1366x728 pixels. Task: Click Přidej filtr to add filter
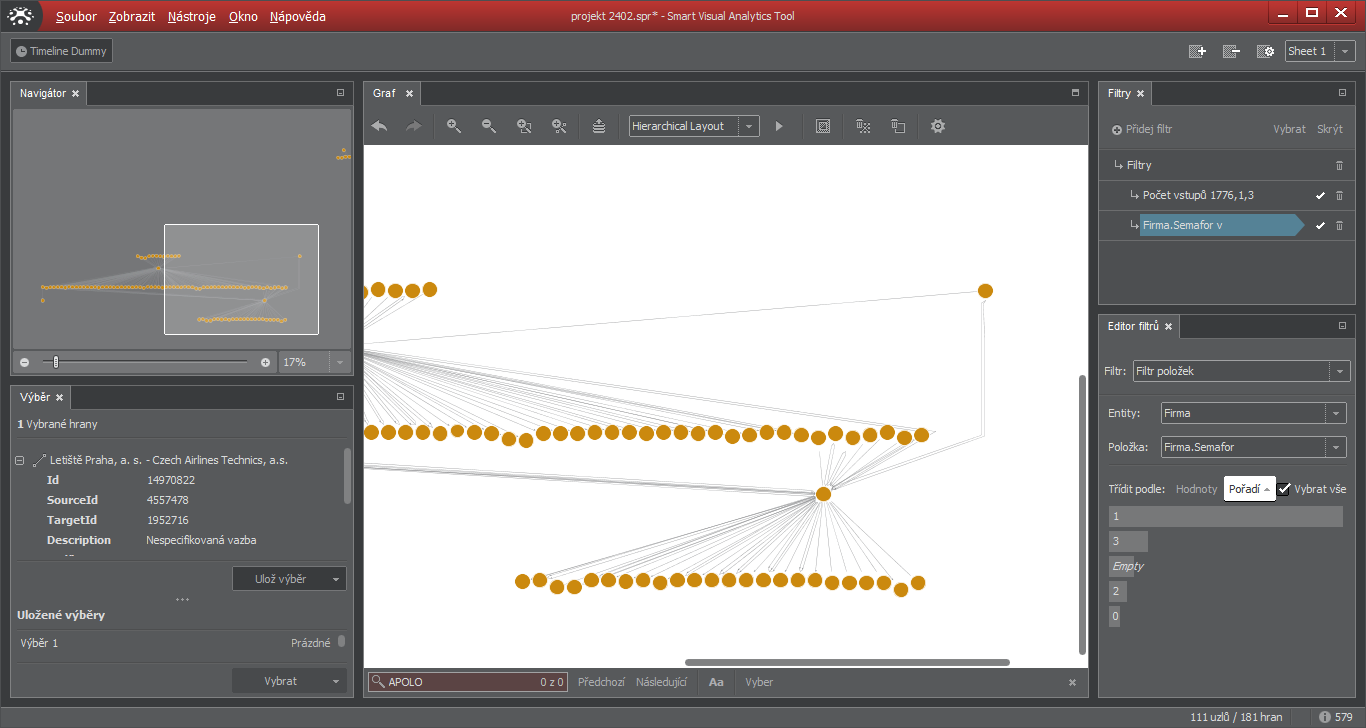pyautogui.click(x=1142, y=129)
